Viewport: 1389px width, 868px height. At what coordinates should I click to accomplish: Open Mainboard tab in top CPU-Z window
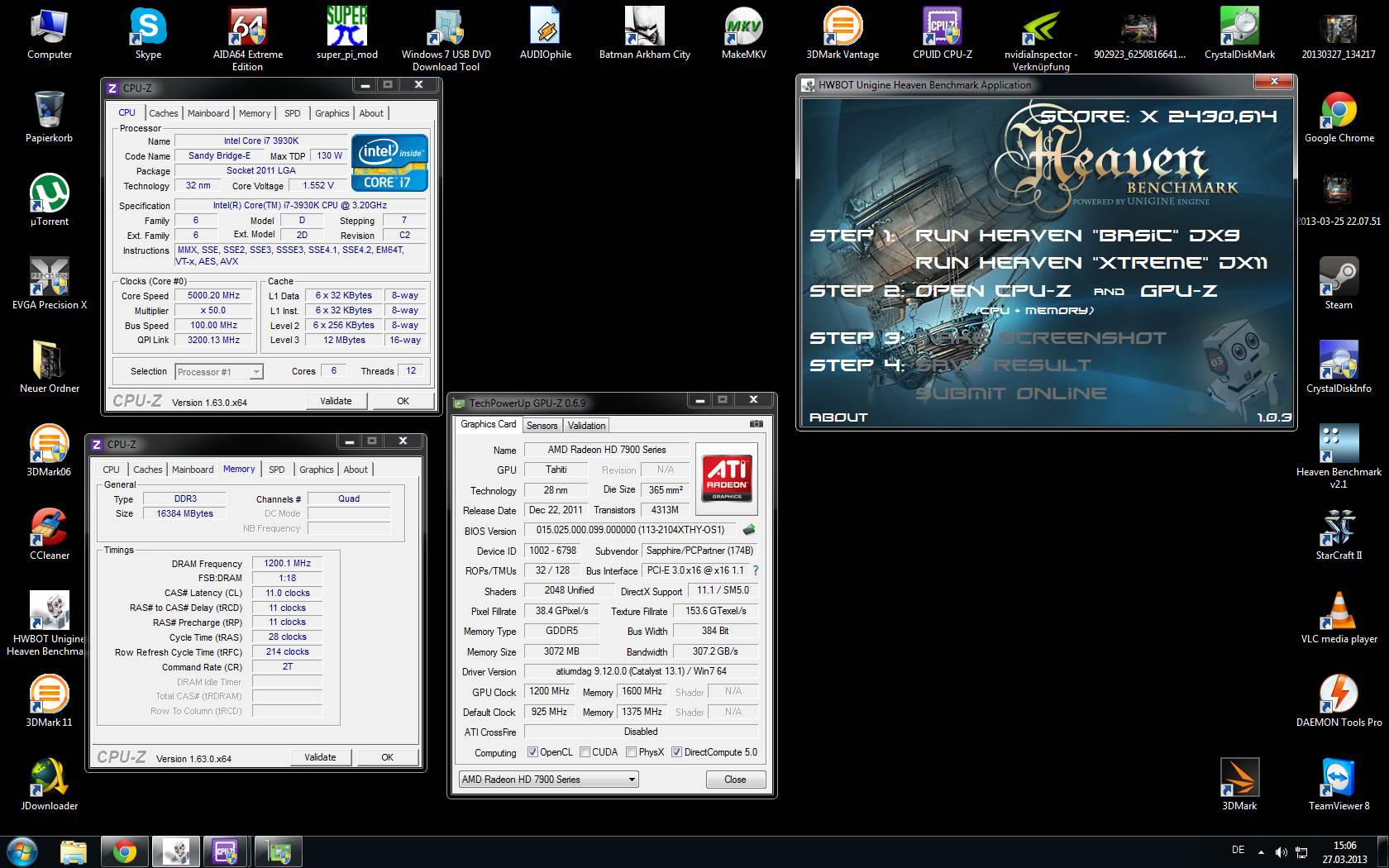[x=208, y=113]
